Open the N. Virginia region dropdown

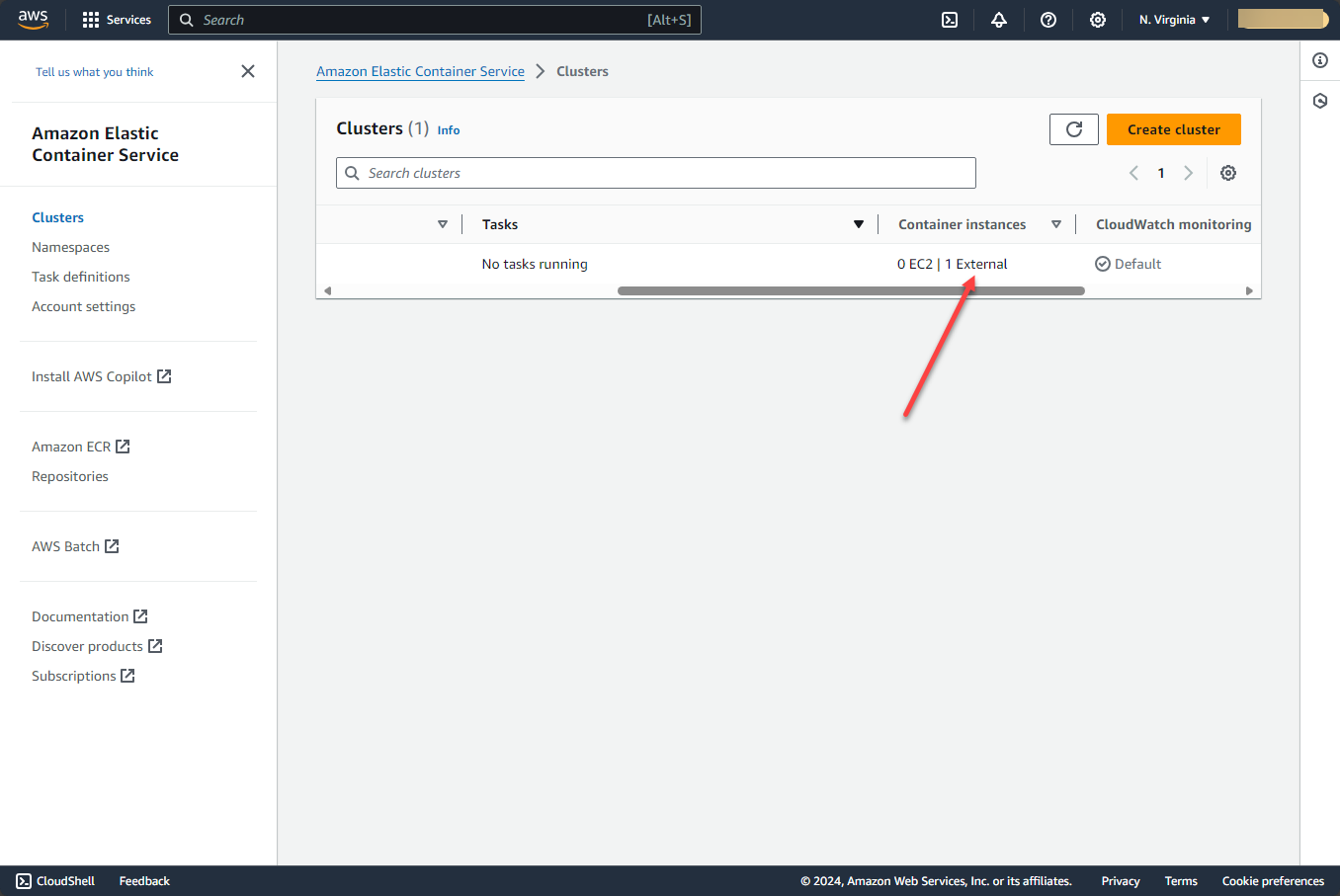pyautogui.click(x=1174, y=20)
